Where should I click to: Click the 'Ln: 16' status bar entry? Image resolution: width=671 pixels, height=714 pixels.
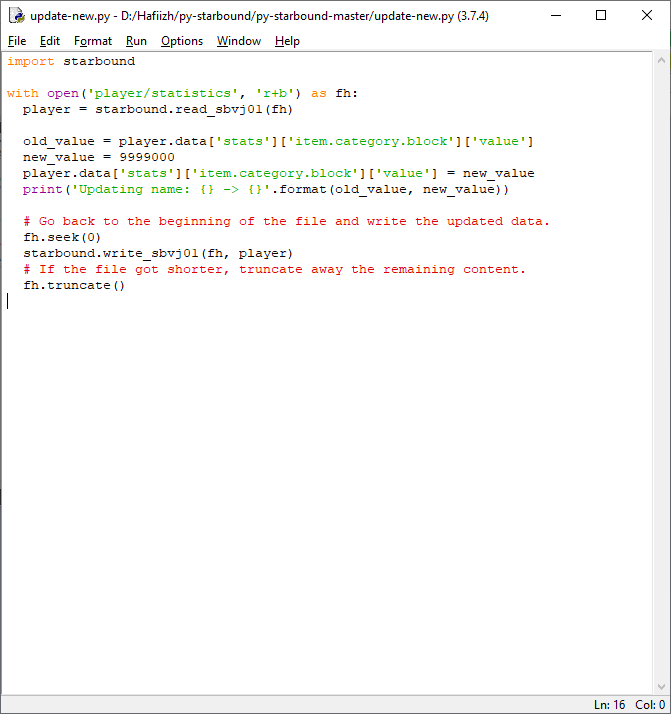click(x=610, y=705)
